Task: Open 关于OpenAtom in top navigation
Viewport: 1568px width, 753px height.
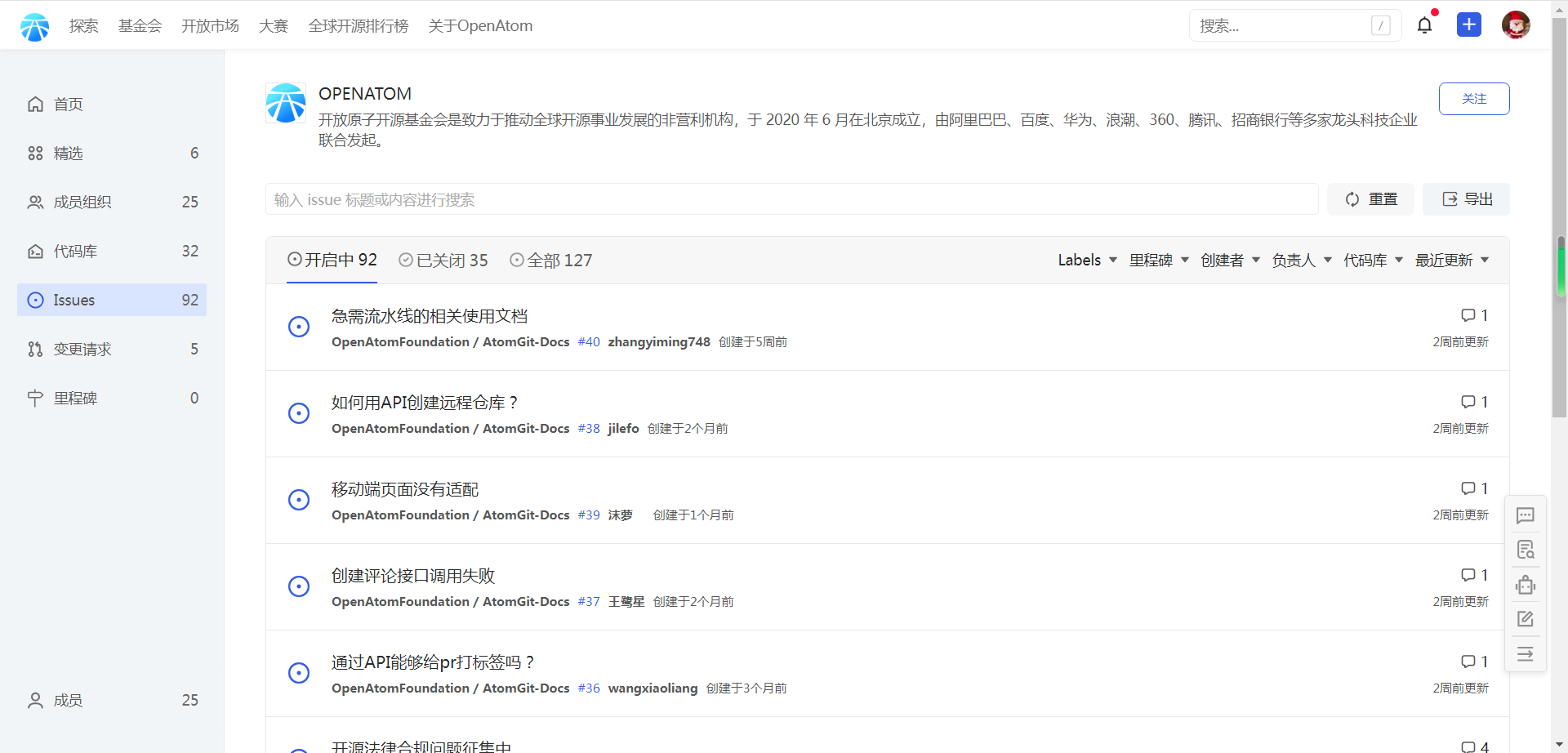Action: coord(480,25)
